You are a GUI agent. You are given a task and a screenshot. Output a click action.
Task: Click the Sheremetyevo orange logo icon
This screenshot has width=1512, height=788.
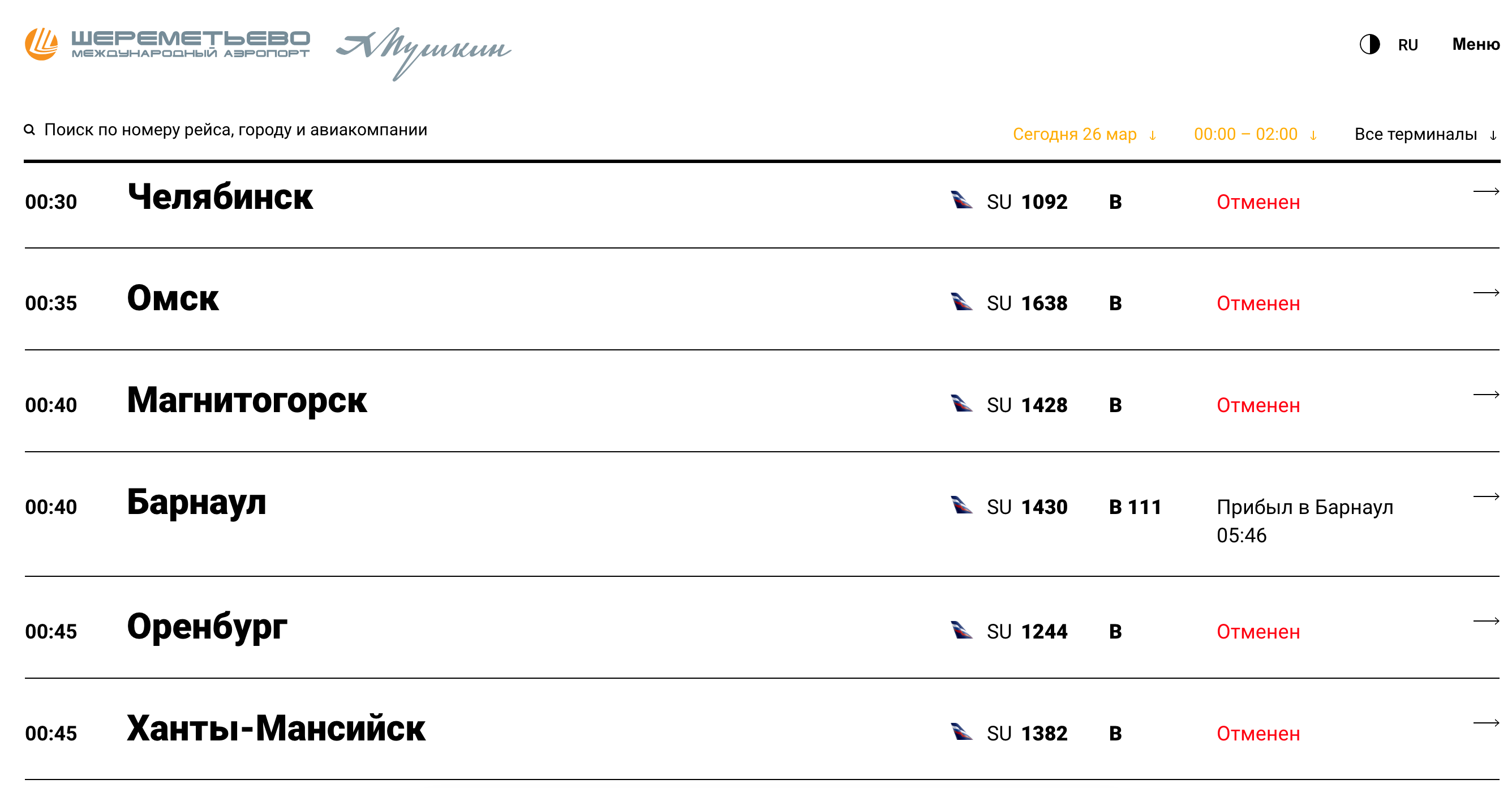[41, 44]
